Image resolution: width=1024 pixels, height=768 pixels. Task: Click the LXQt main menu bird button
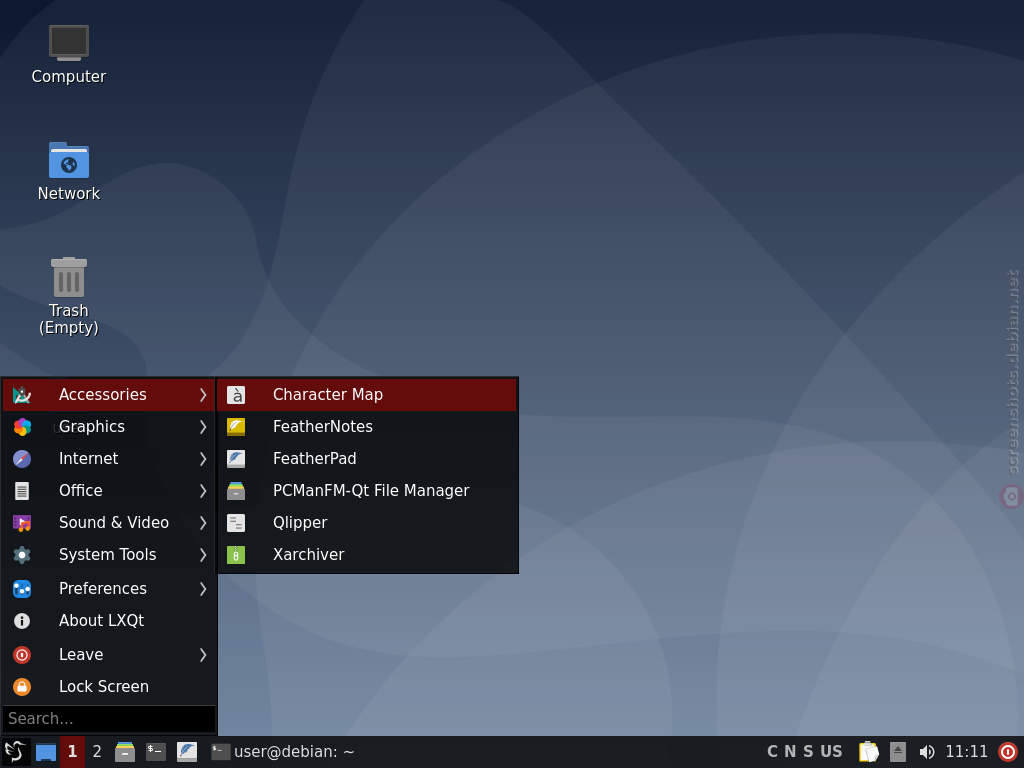click(x=16, y=752)
